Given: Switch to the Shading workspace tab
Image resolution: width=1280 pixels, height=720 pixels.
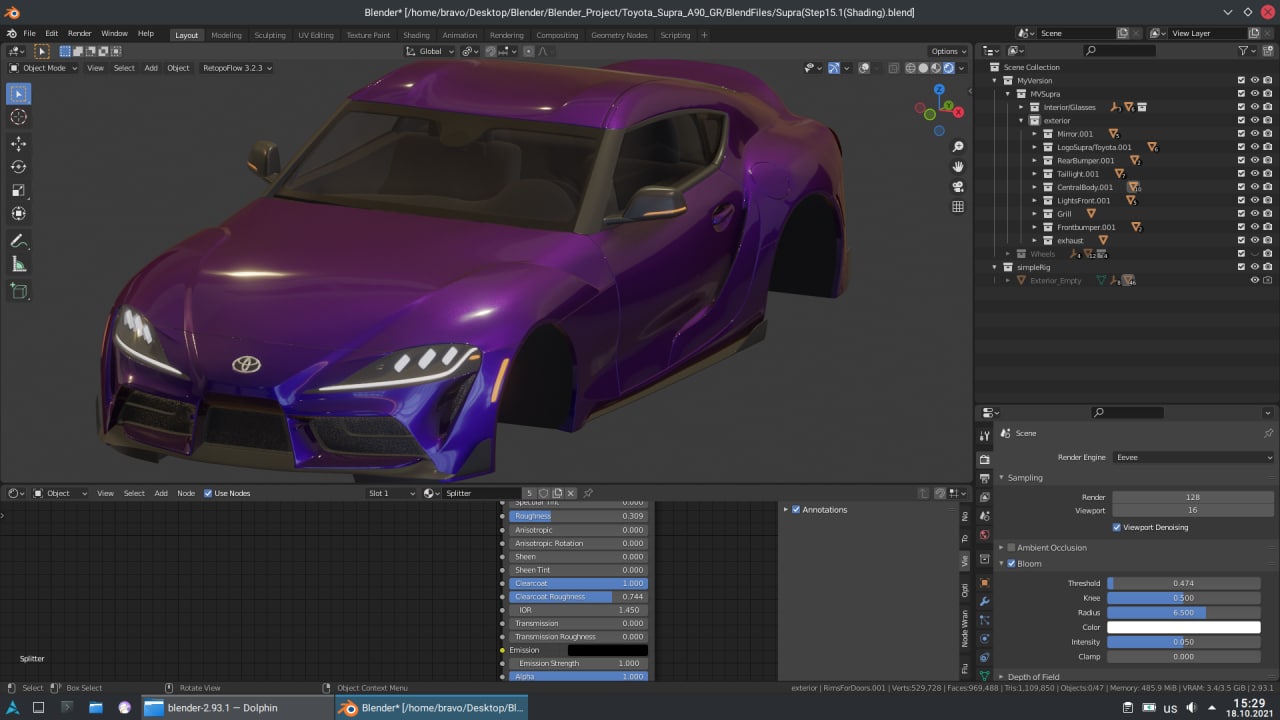Looking at the screenshot, I should [416, 35].
